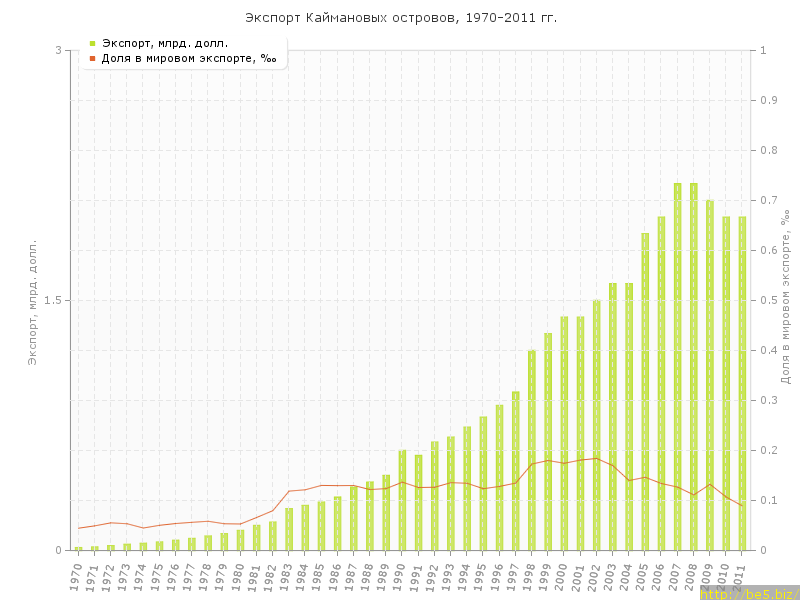Click the right axis title 'Доля в мировом экспорте'
The height and width of the screenshot is (600, 800).
pos(786,297)
